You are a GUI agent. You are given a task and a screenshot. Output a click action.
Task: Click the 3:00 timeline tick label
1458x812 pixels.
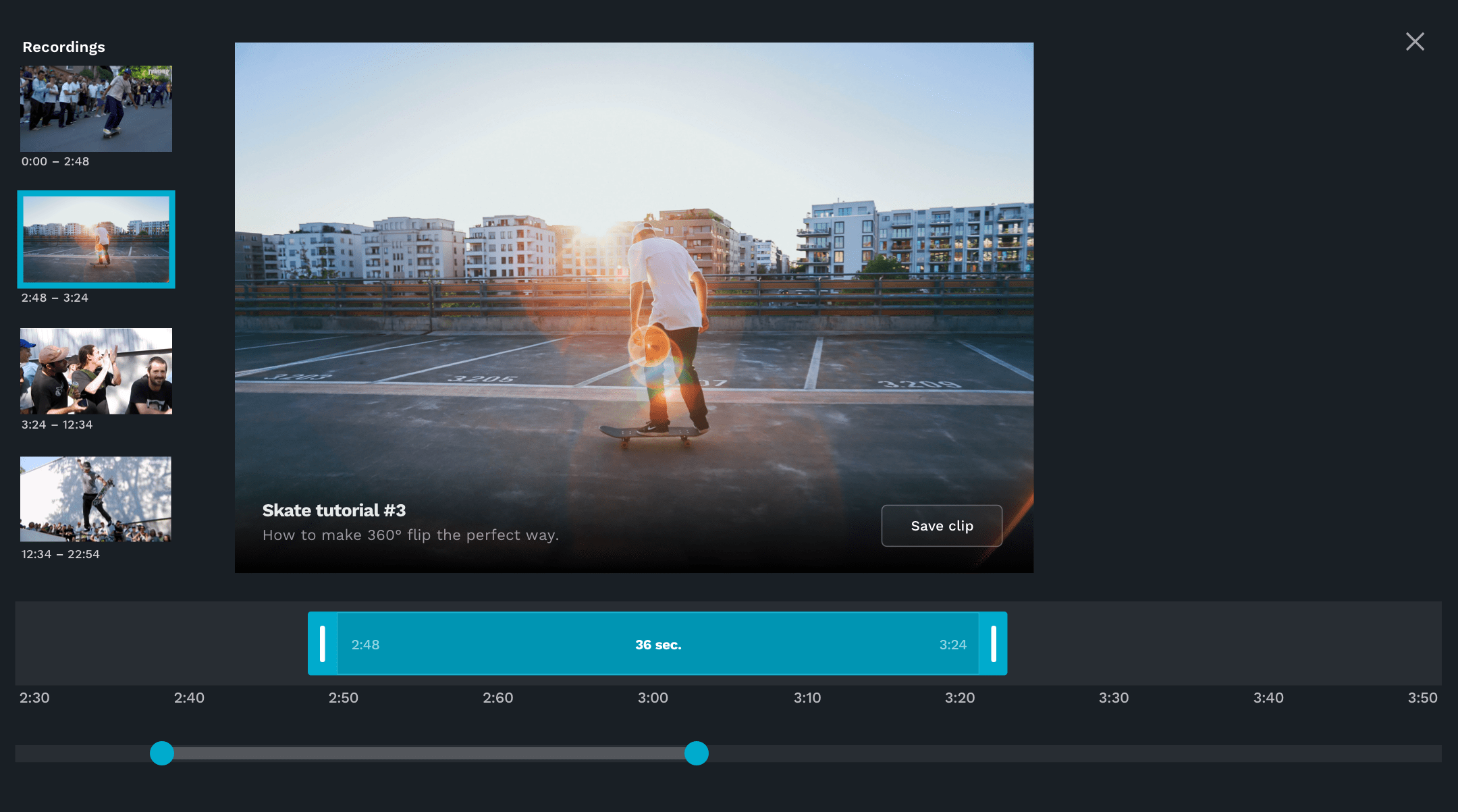(653, 698)
